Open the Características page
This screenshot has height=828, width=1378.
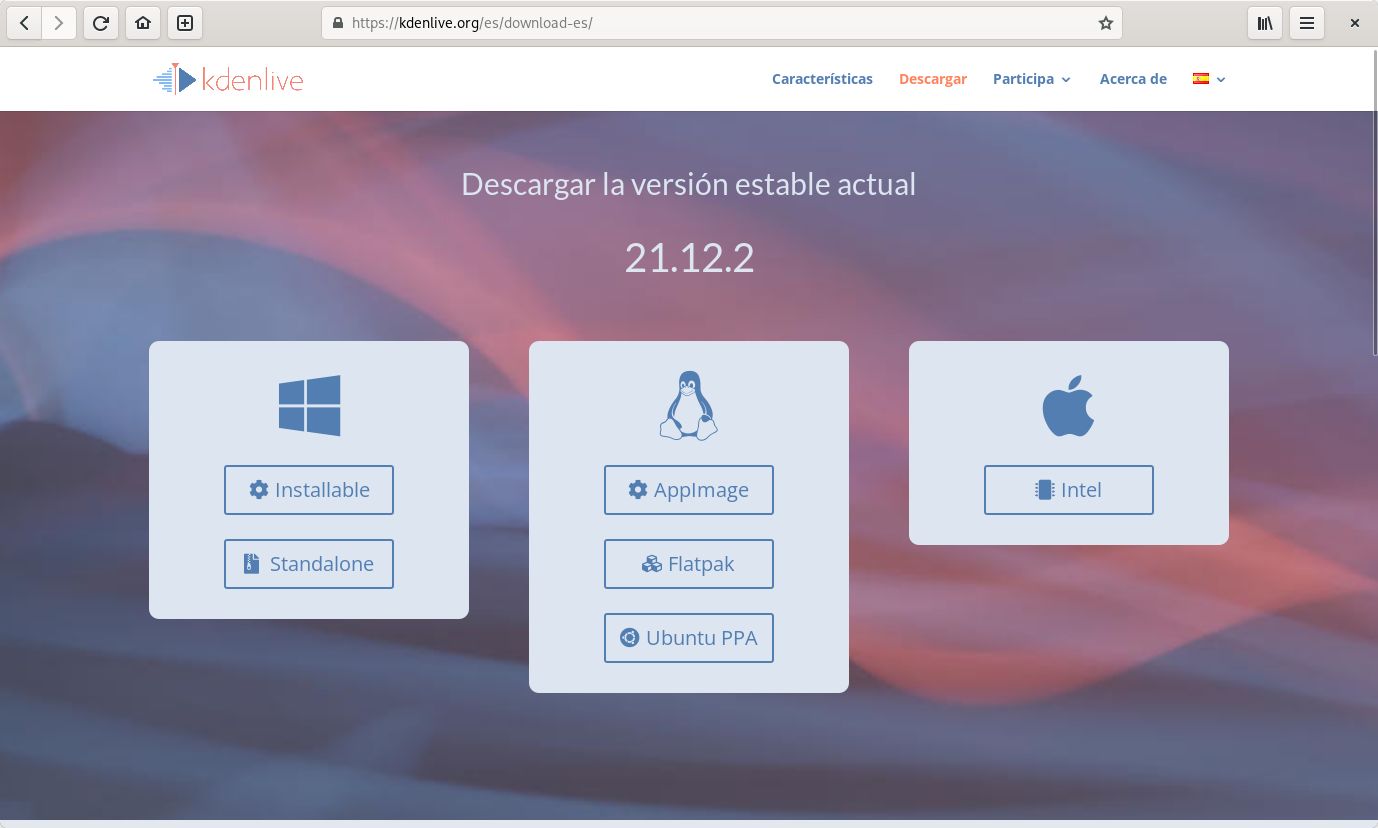(822, 79)
